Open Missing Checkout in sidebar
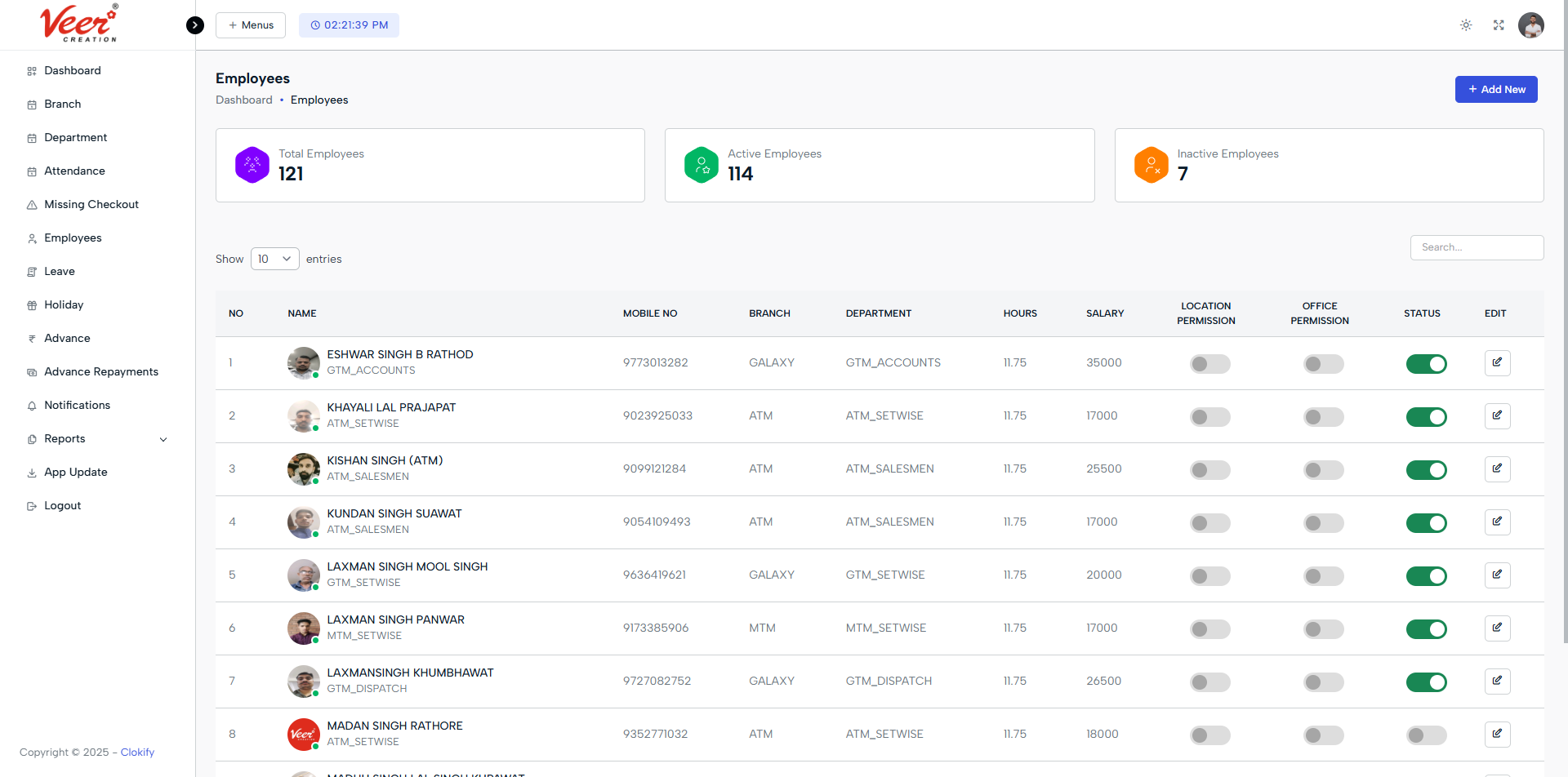This screenshot has height=777, width=1568. pyautogui.click(x=91, y=205)
